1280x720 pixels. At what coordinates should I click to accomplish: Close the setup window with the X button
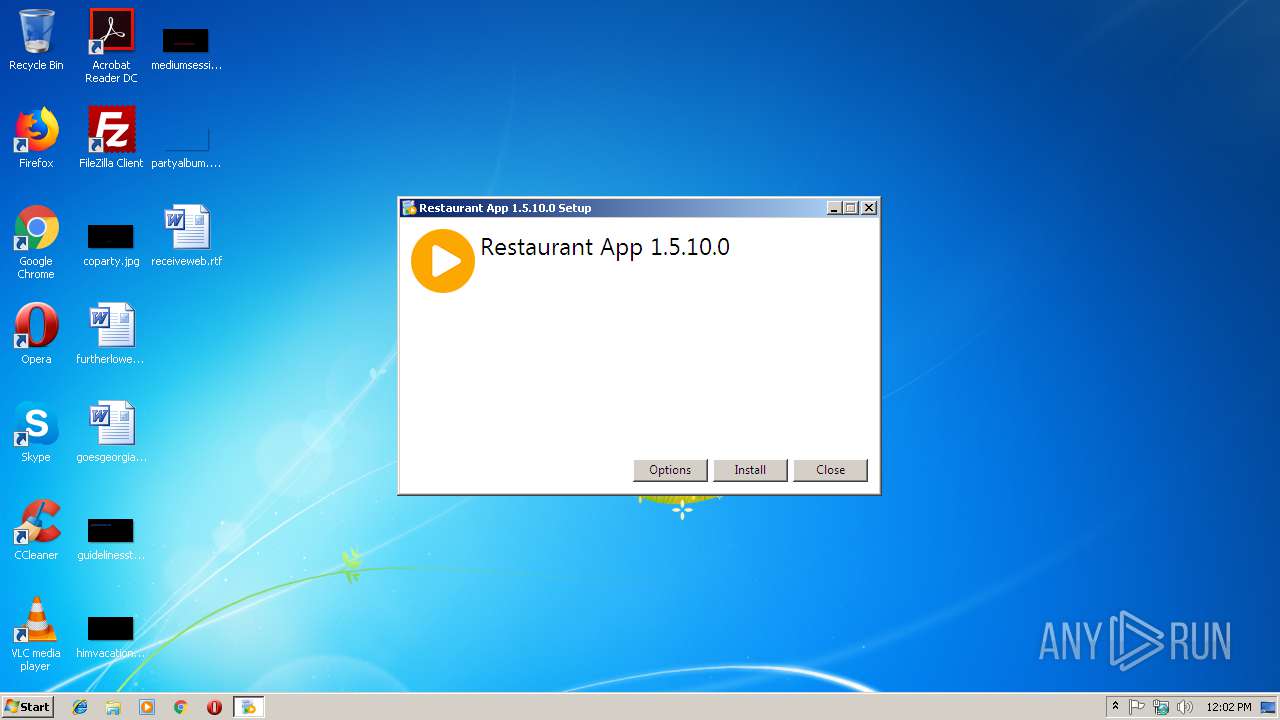click(869, 208)
